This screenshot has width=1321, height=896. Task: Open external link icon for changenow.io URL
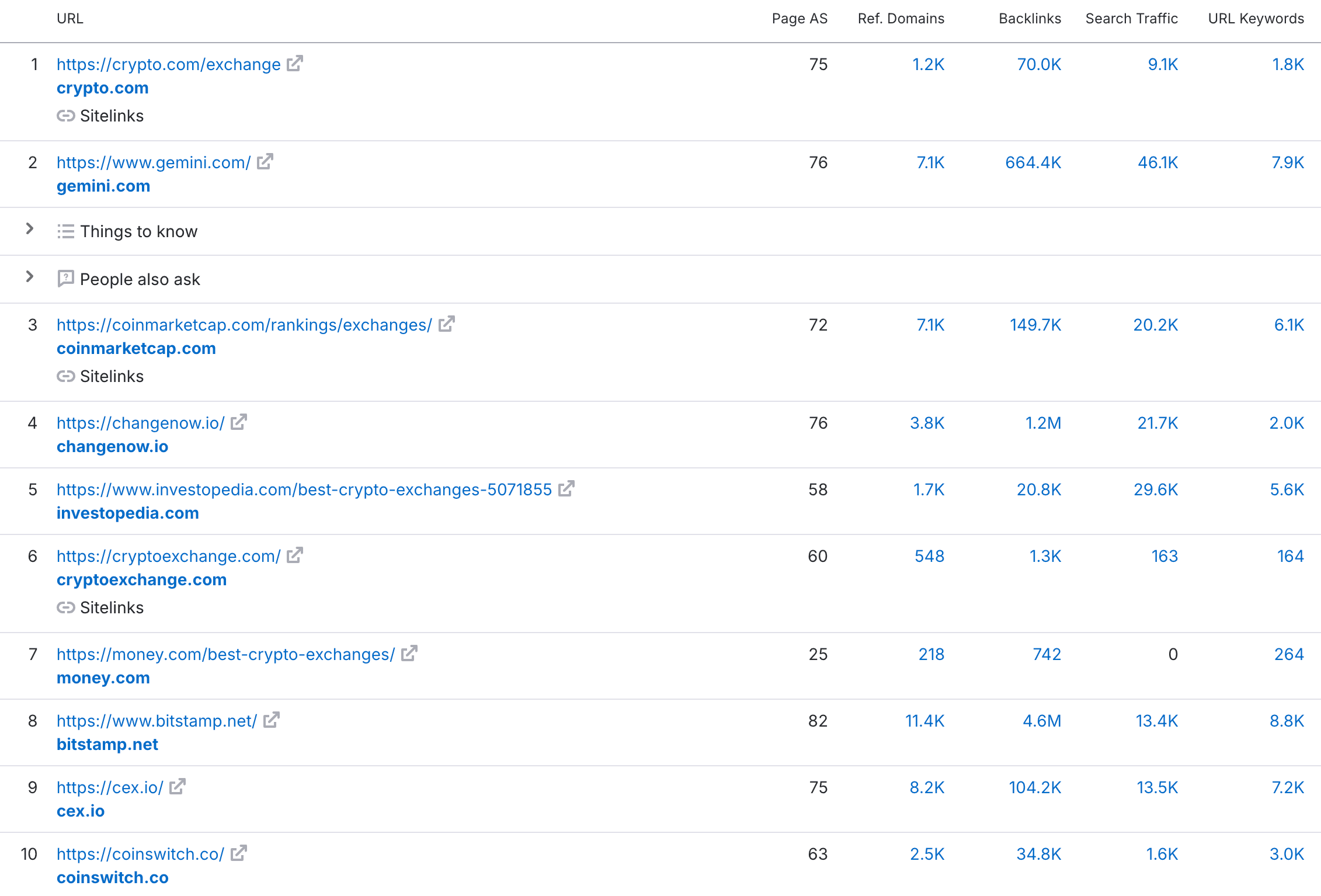[239, 422]
